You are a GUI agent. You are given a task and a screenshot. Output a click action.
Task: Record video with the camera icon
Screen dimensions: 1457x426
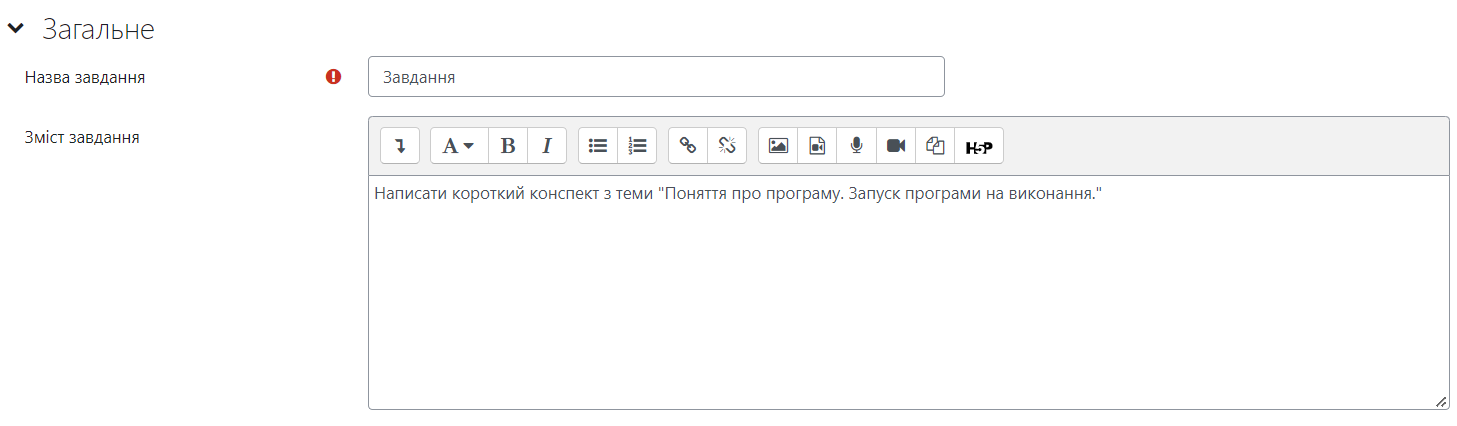click(x=896, y=146)
